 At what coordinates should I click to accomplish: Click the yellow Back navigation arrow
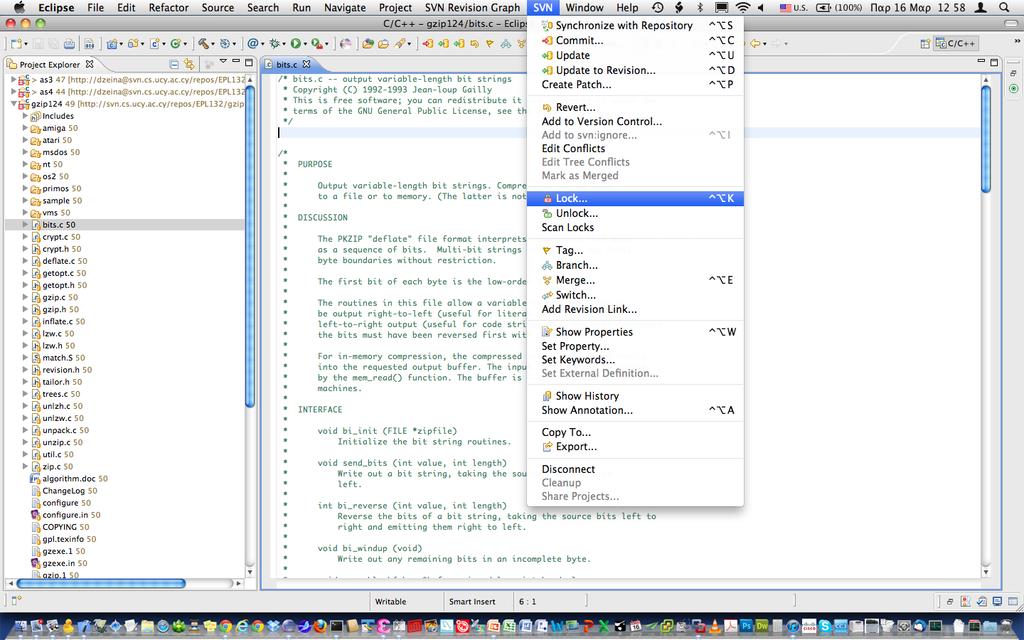pyautogui.click(x=756, y=44)
